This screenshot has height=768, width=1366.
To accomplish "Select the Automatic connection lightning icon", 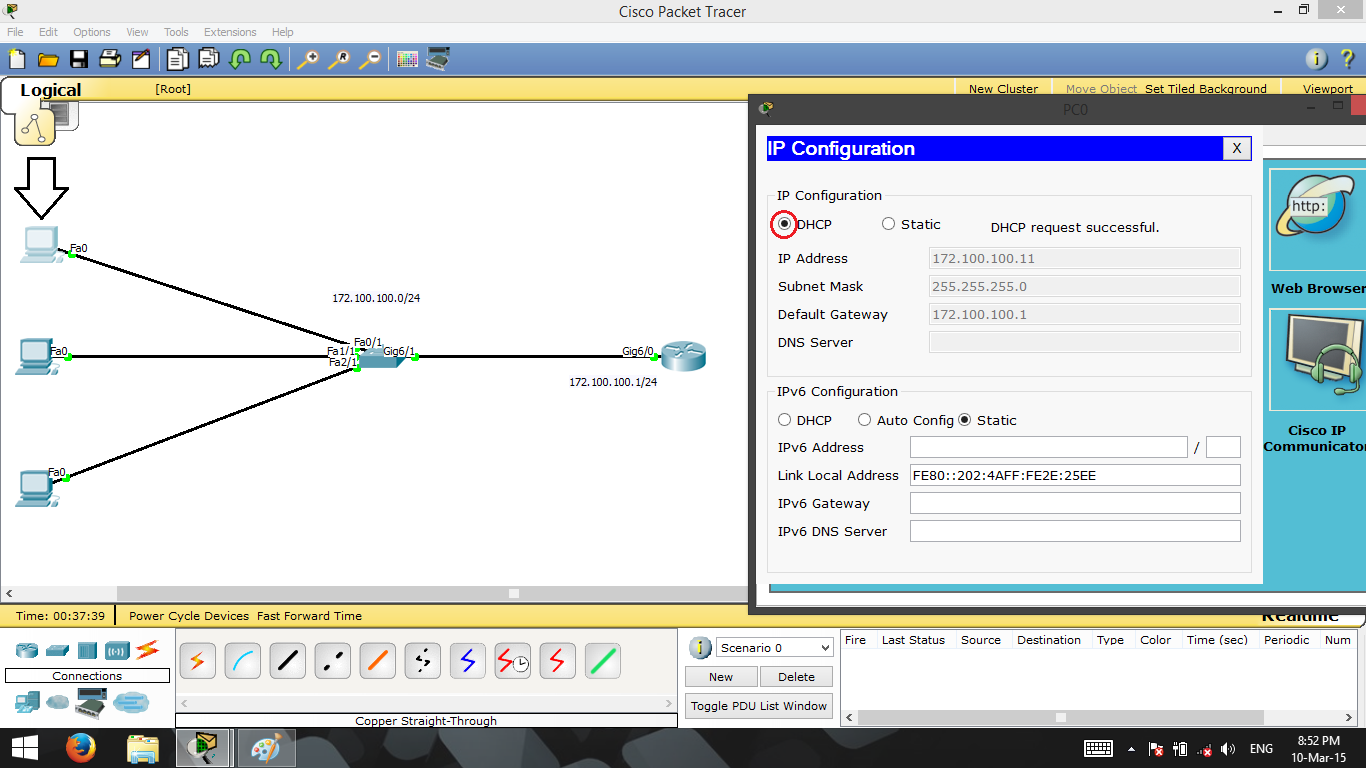I will pos(197,660).
